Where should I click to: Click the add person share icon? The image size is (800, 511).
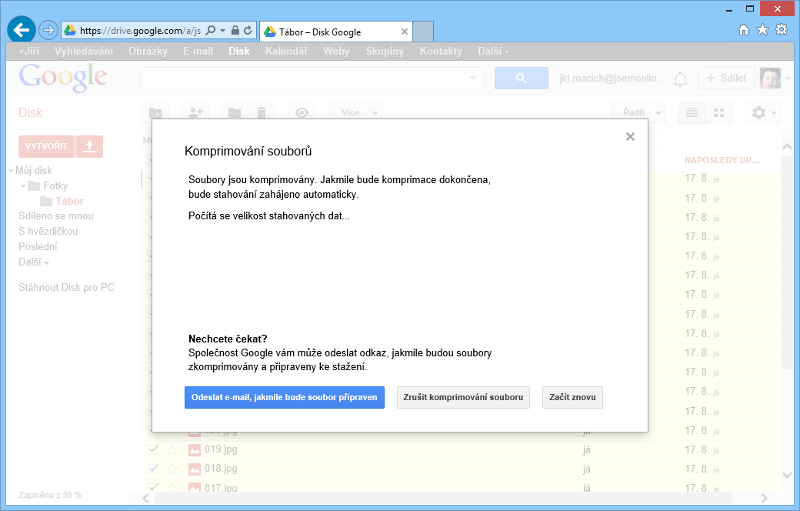point(195,113)
